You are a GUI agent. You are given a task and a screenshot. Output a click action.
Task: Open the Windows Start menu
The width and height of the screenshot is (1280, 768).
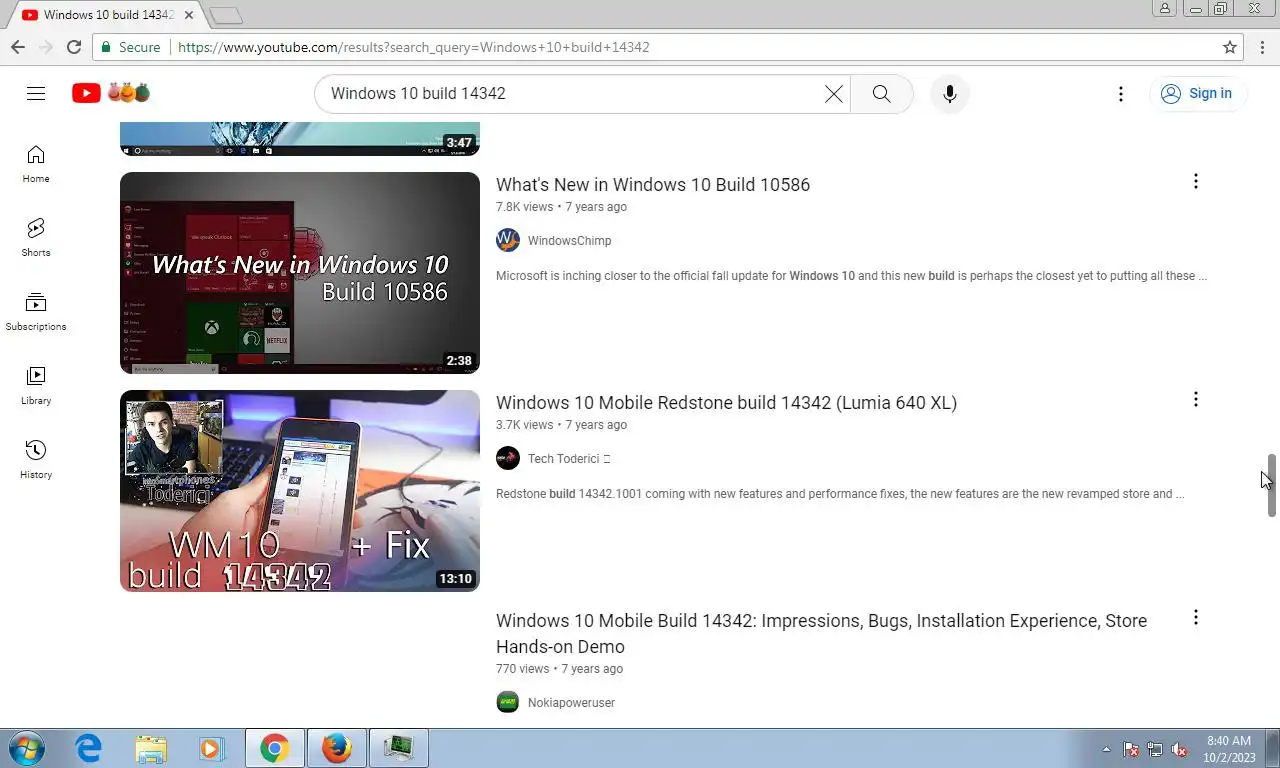pyautogui.click(x=24, y=748)
